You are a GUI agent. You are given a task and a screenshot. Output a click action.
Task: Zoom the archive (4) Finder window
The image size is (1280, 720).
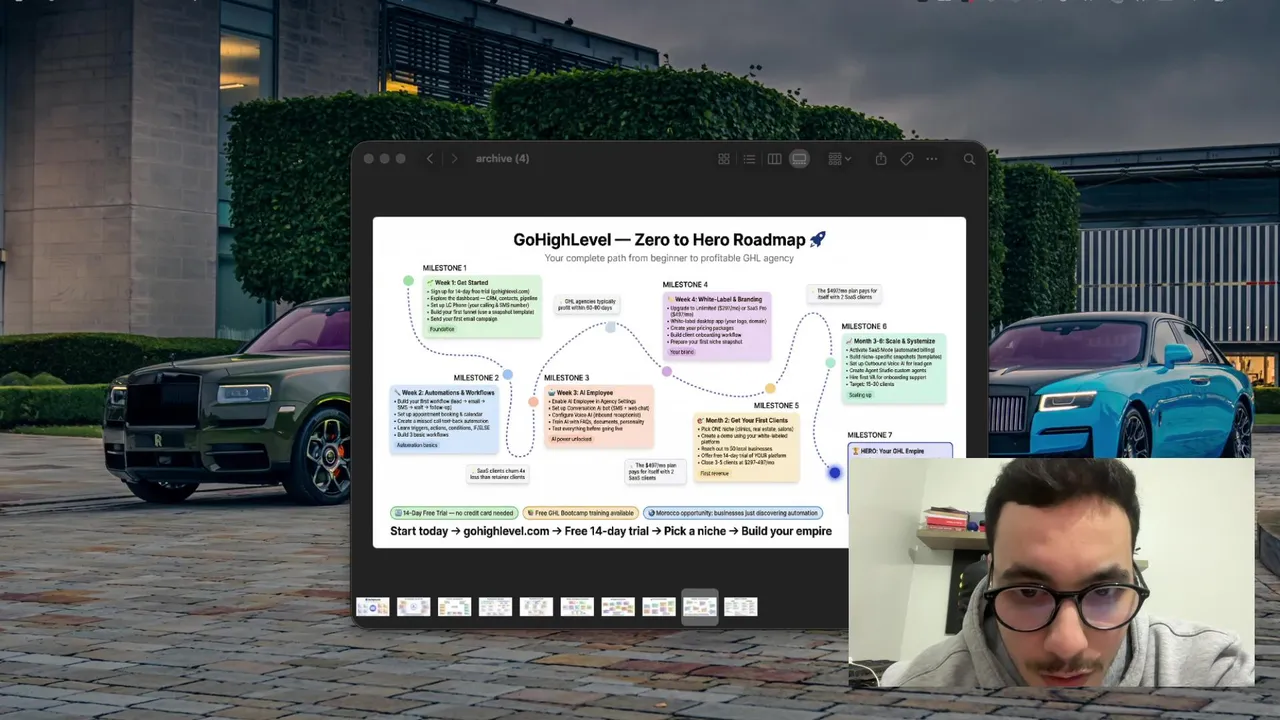401,159
